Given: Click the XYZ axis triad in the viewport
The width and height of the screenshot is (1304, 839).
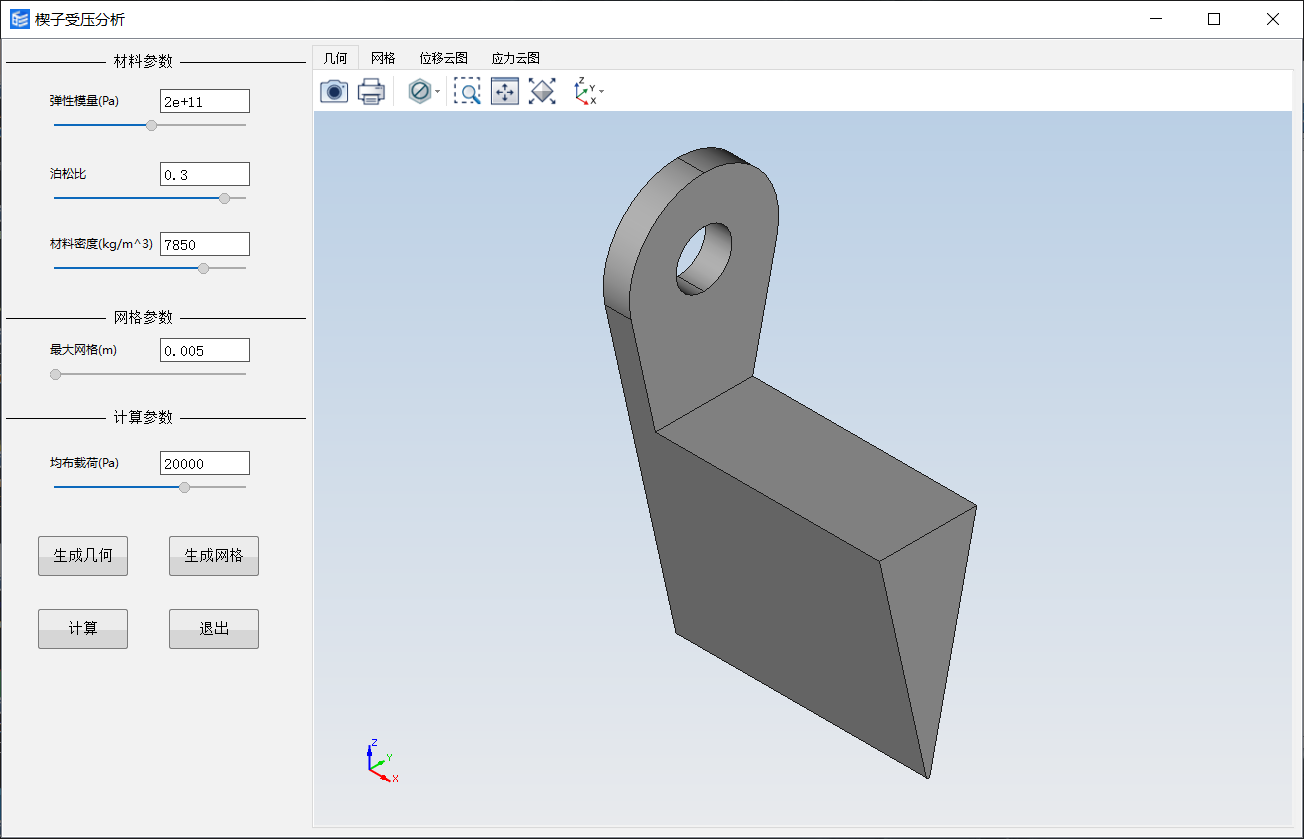Looking at the screenshot, I should pos(382,760).
